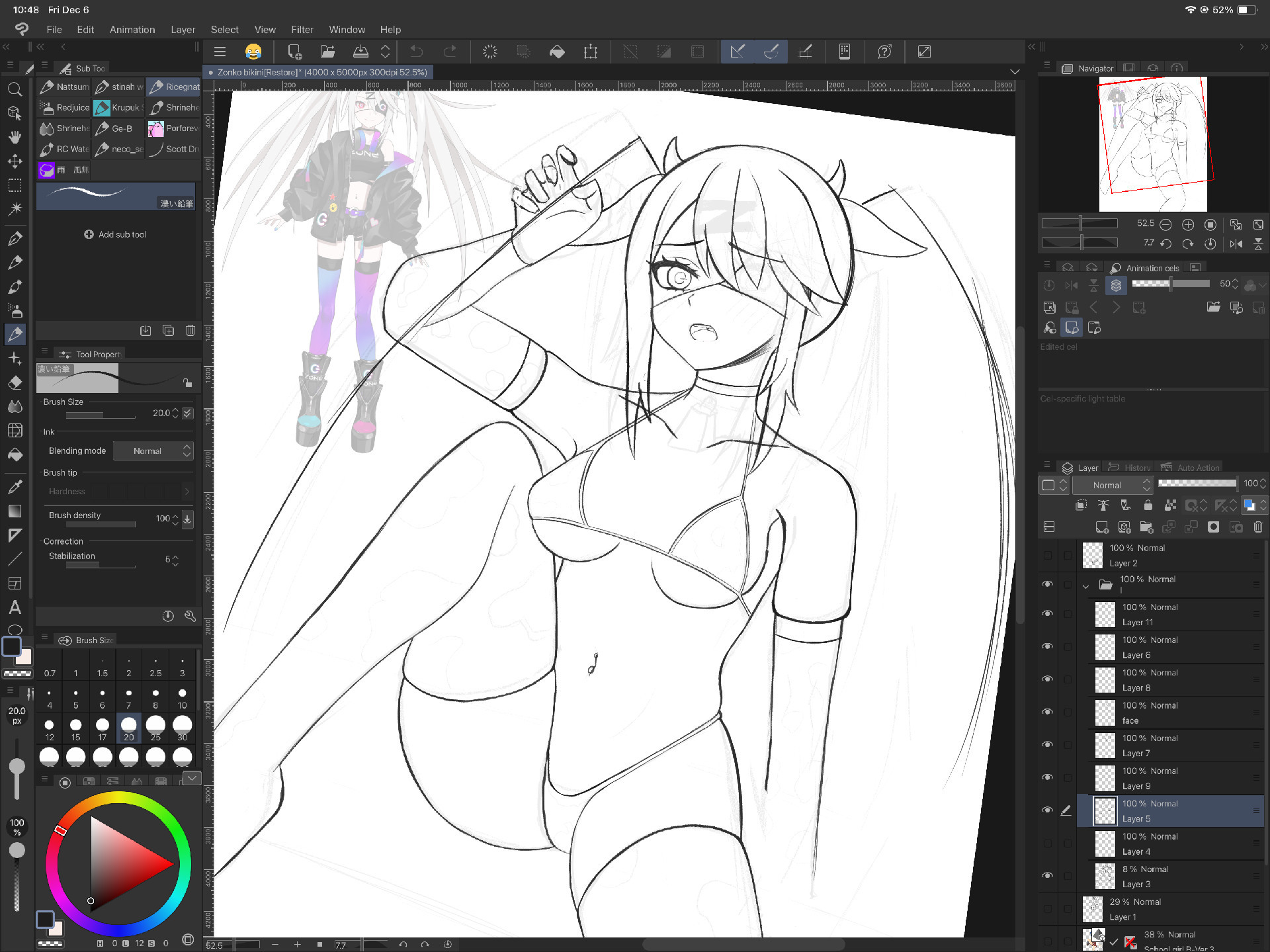1270x952 pixels.
Task: Click the Delete layer trash icon
Action: [x=1258, y=527]
